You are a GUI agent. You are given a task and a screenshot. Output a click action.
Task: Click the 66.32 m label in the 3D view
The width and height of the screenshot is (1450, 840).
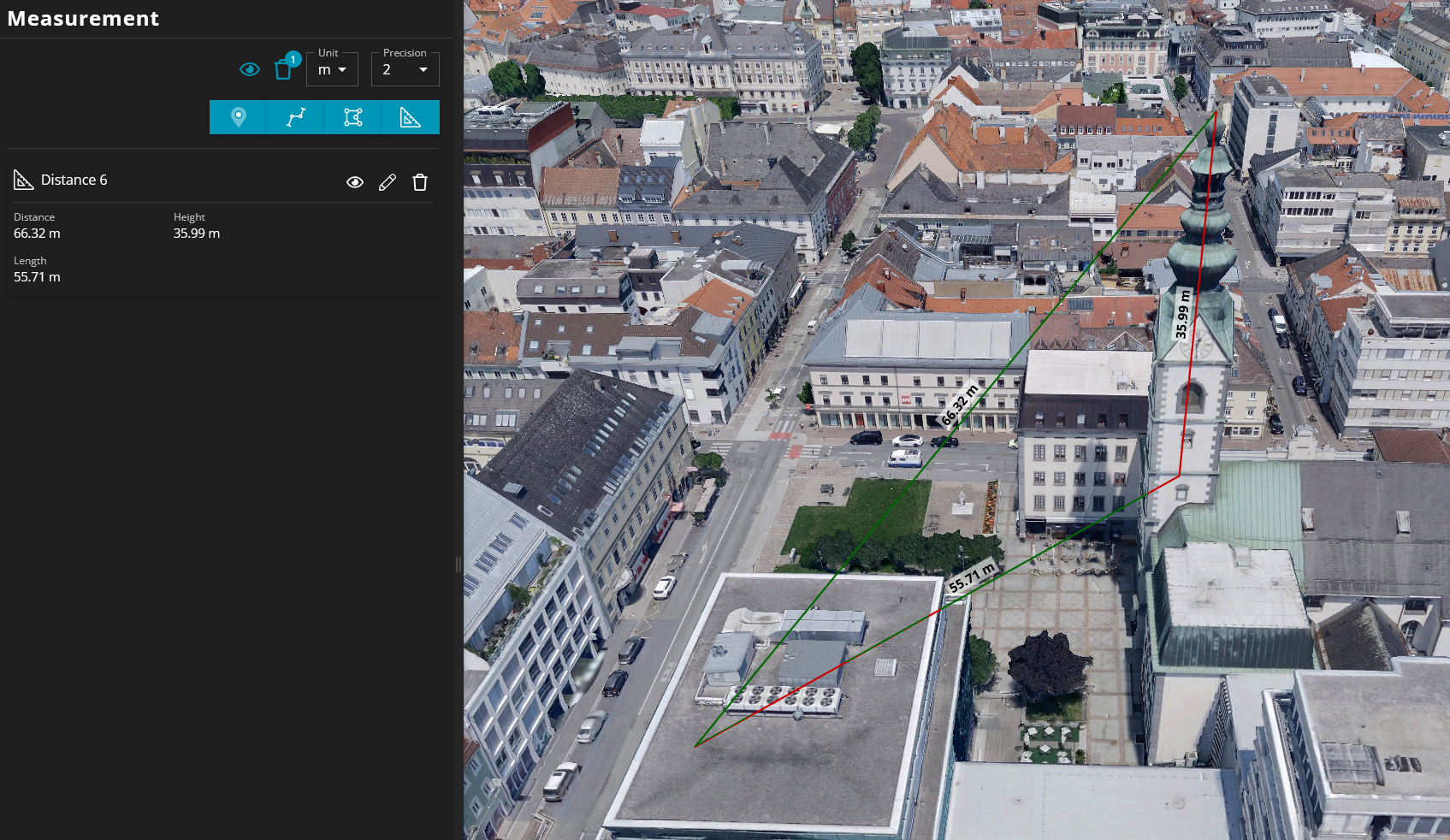click(x=959, y=405)
